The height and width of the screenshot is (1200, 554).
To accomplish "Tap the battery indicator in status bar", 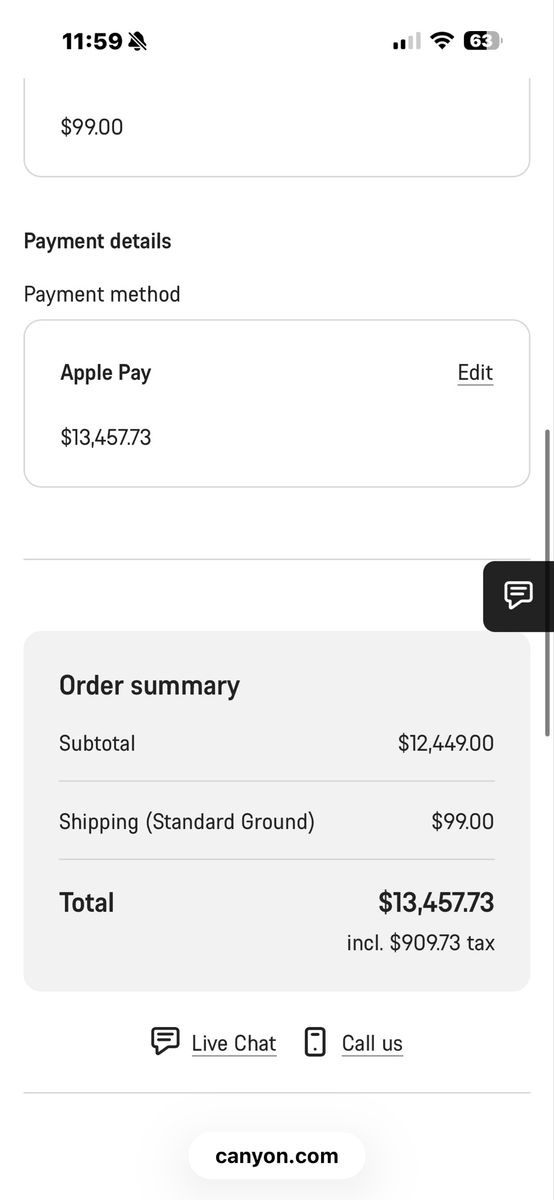I will 483,41.
